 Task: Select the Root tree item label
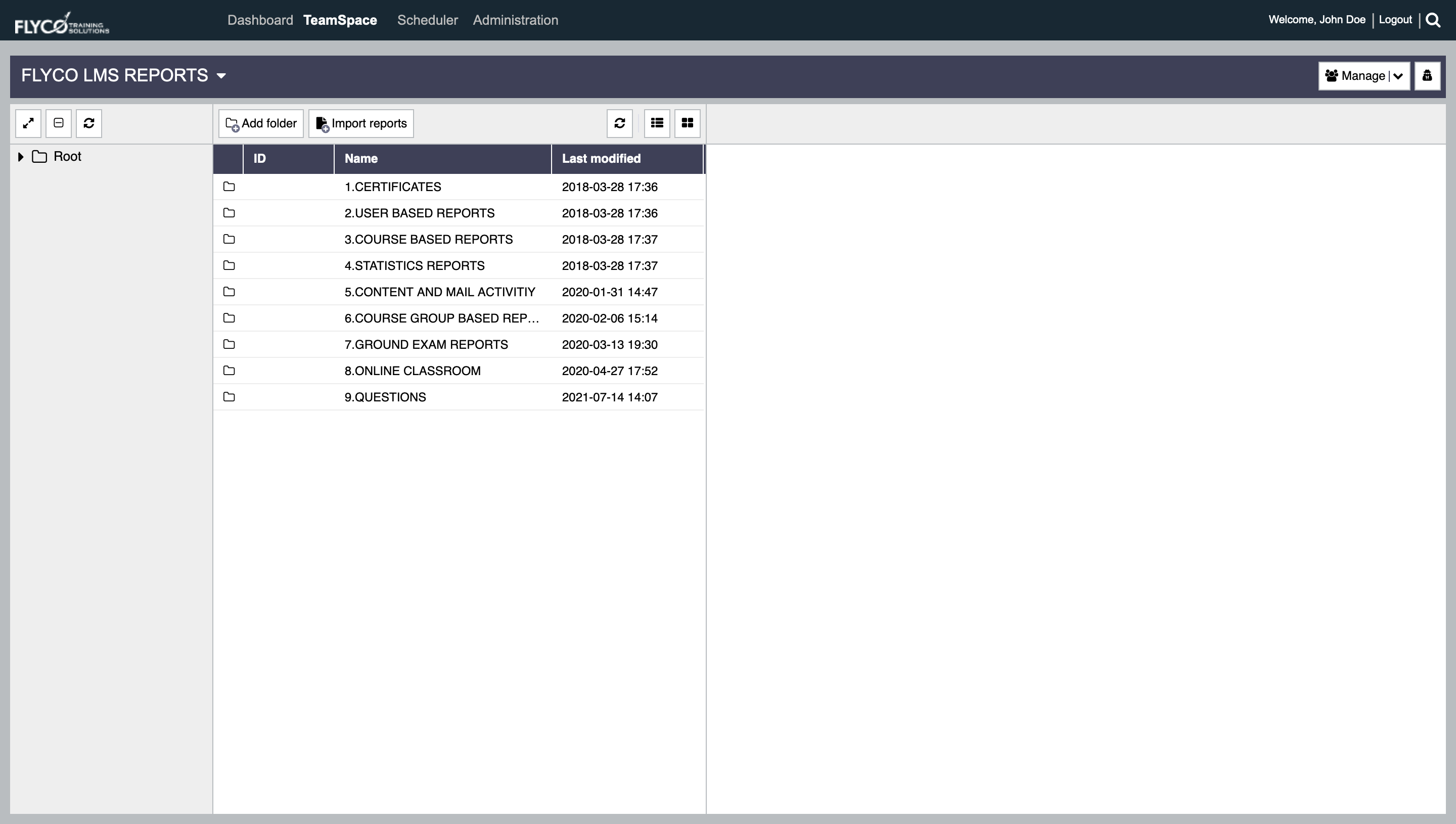pos(67,157)
